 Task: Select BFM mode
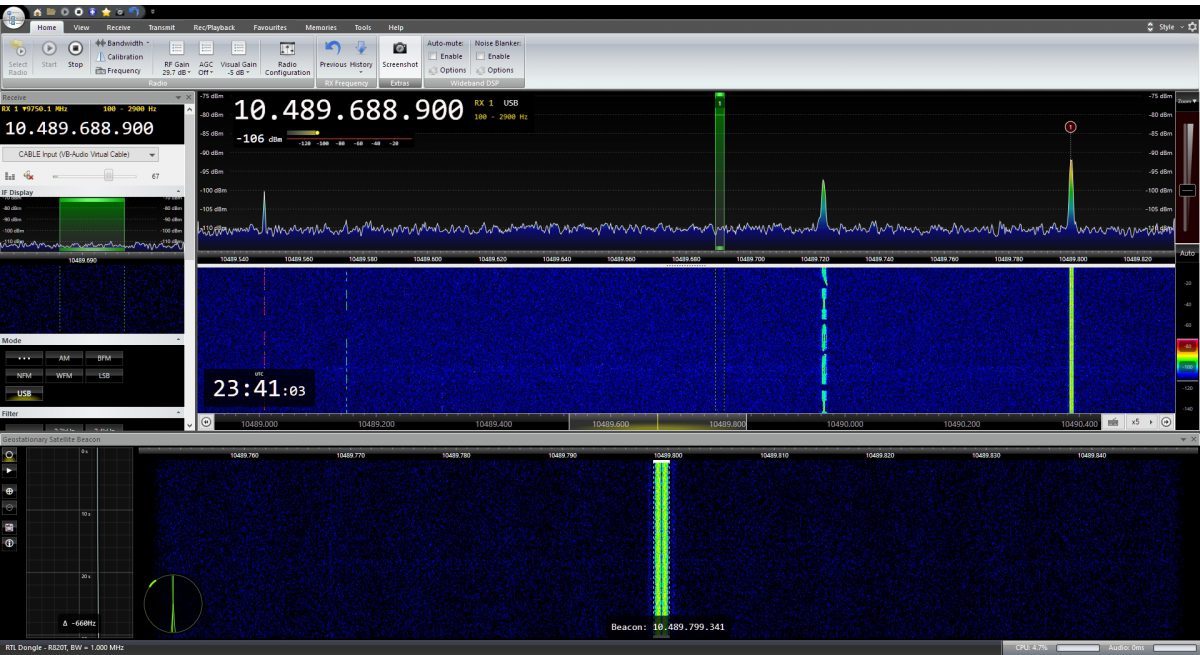(104, 357)
